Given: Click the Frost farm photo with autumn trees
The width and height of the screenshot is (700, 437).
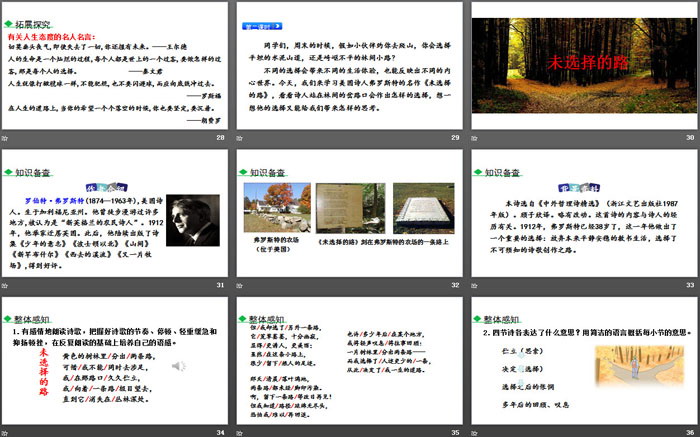Looking at the screenshot, I should pos(277,208).
